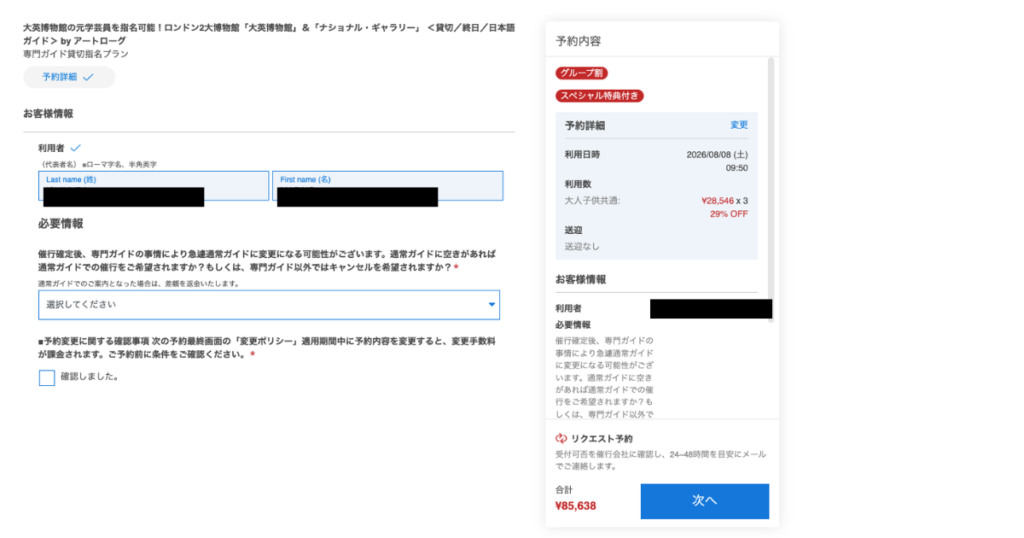Click the date 2026/08/08 (土)
This screenshot has height=538, width=1024.
[x=717, y=155]
